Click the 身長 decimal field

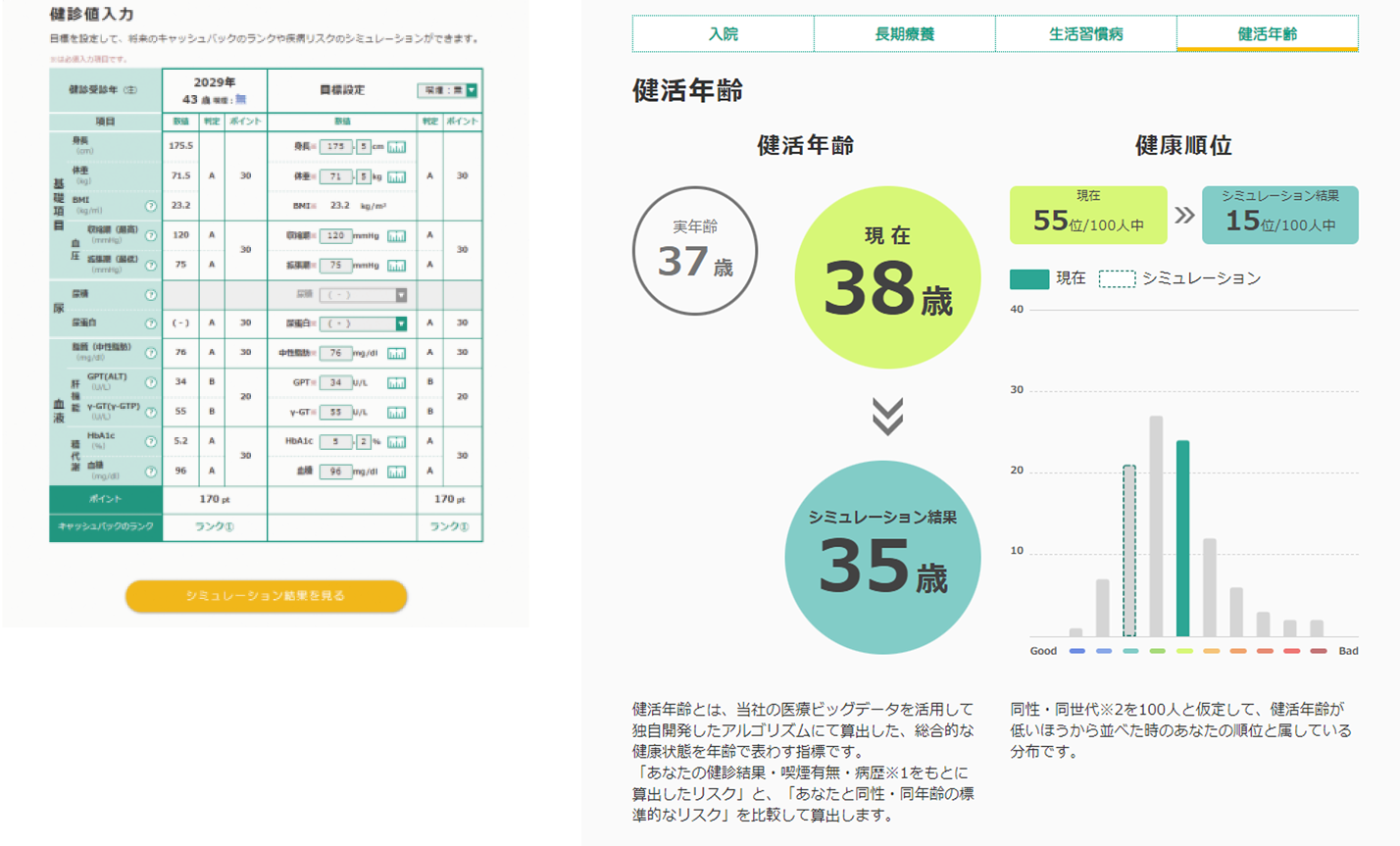coord(364,147)
